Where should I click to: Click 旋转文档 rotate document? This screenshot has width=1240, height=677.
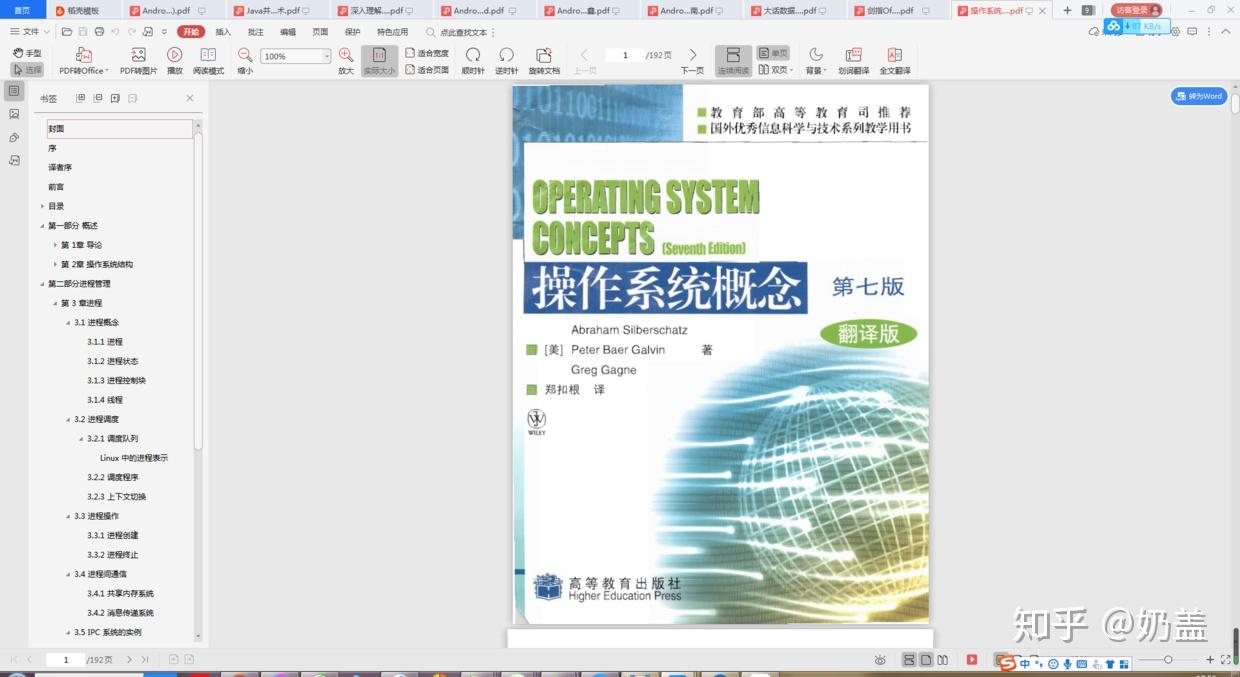543,61
